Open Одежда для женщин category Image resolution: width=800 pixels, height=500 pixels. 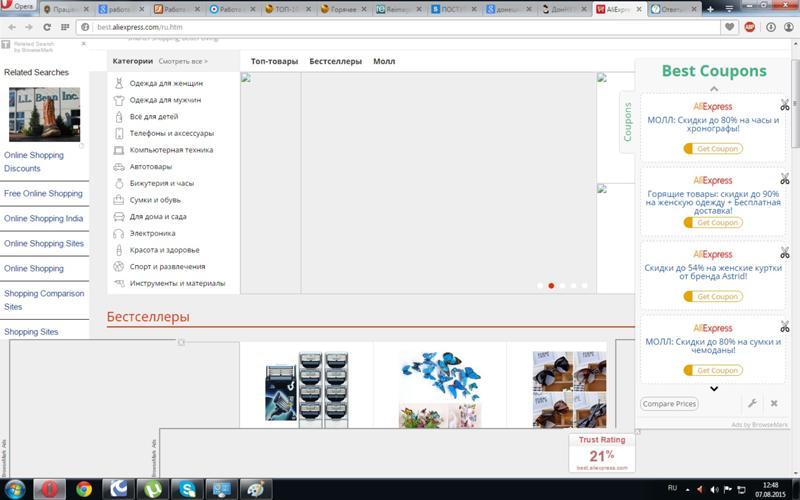[x=166, y=83]
